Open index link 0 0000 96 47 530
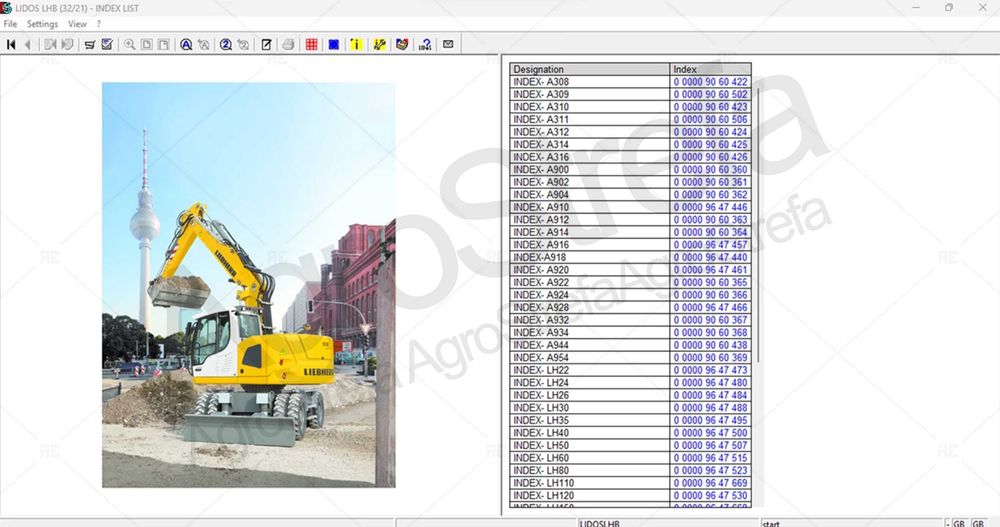This screenshot has height=527, width=1000. [x=710, y=496]
